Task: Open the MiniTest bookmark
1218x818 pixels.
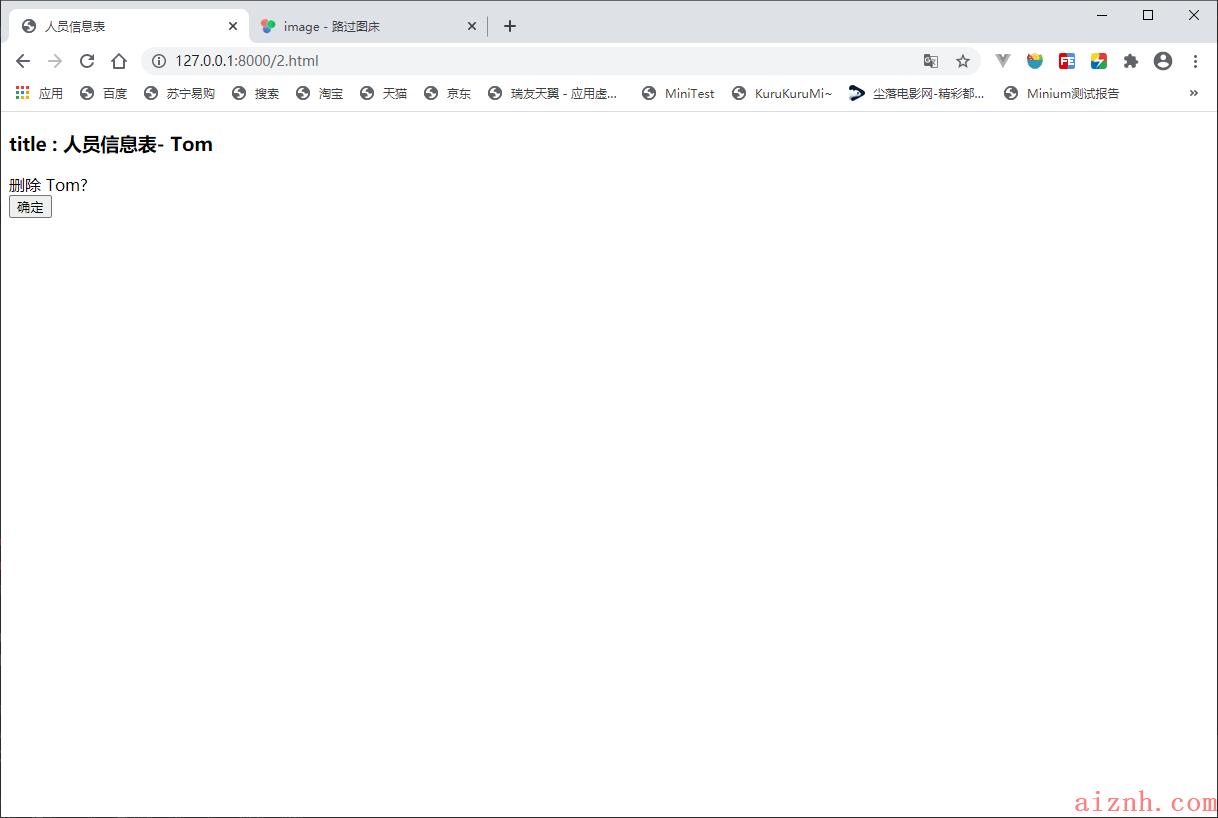Action: point(679,93)
